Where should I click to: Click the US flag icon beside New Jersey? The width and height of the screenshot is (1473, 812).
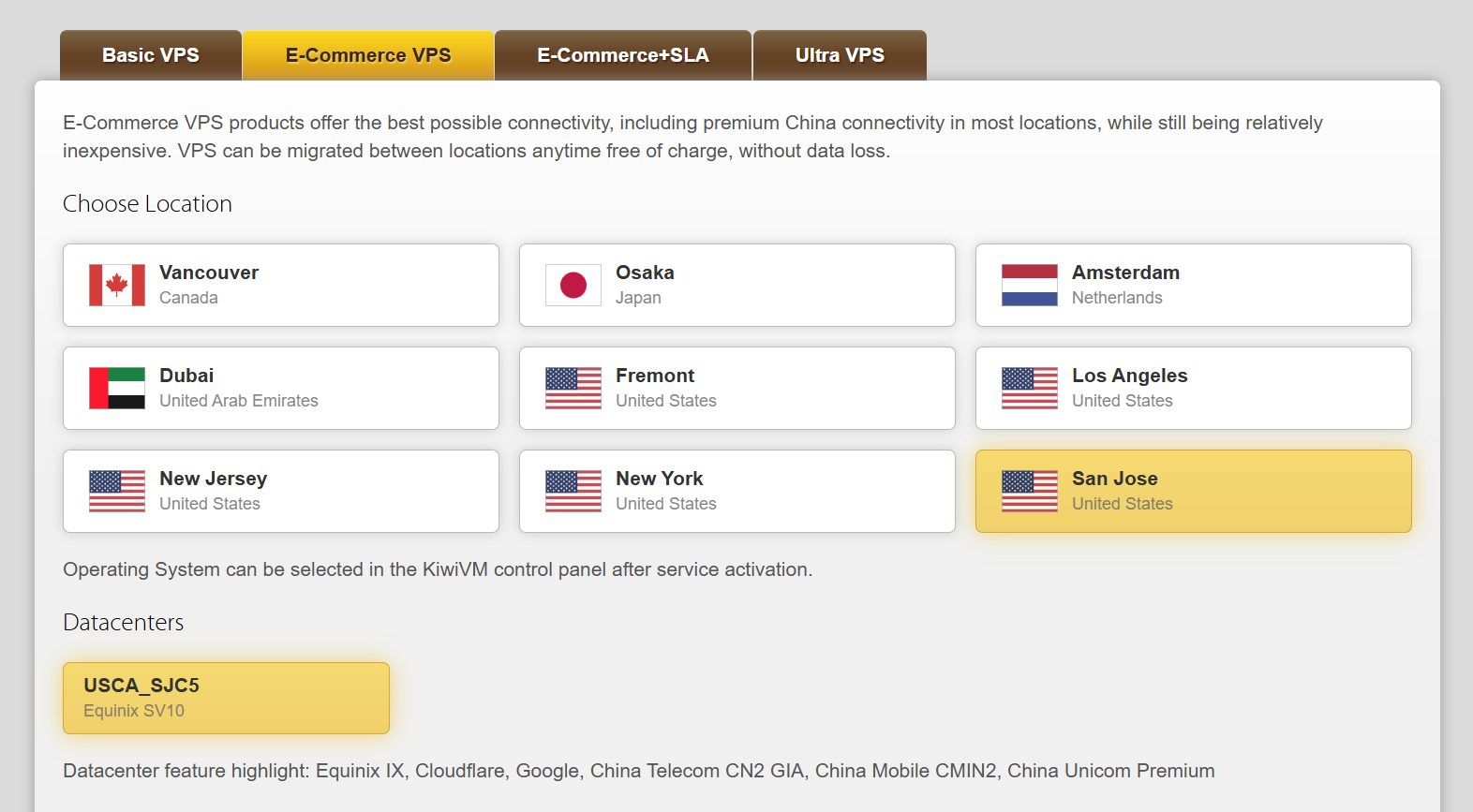(x=117, y=491)
